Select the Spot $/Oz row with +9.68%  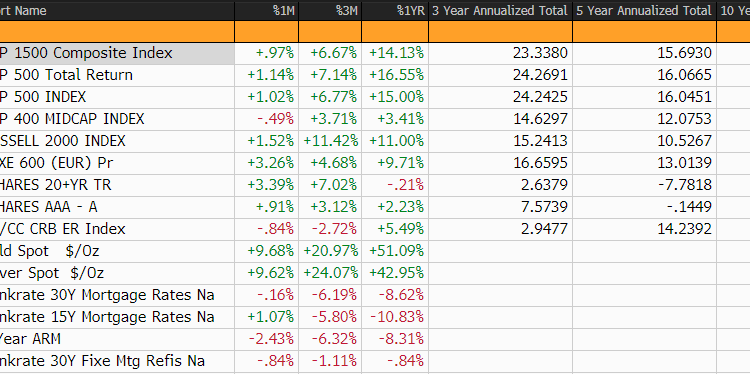point(117,251)
